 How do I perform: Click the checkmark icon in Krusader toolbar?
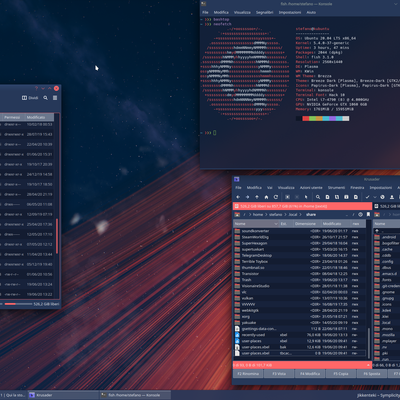click(x=367, y=197)
